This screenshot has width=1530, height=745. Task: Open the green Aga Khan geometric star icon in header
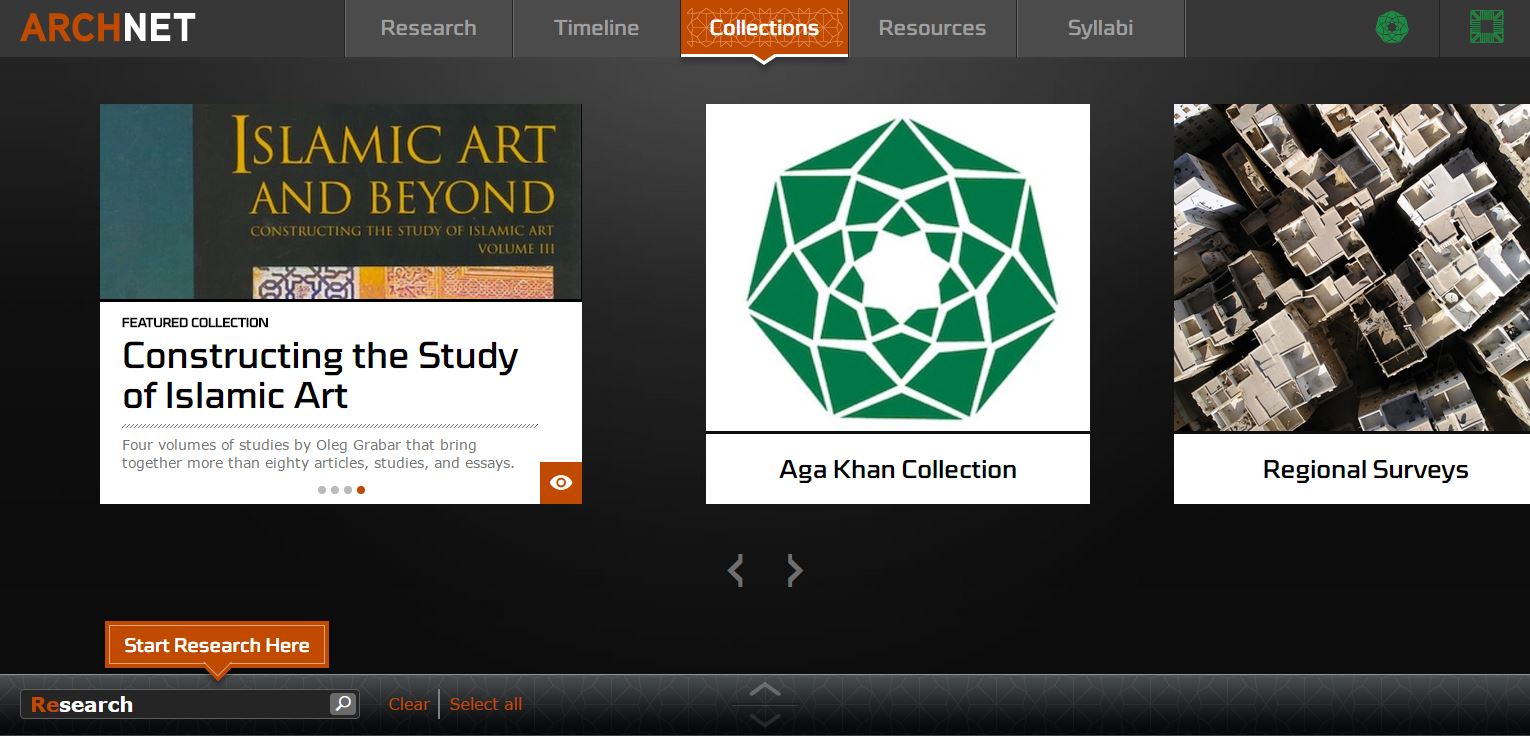point(1391,28)
